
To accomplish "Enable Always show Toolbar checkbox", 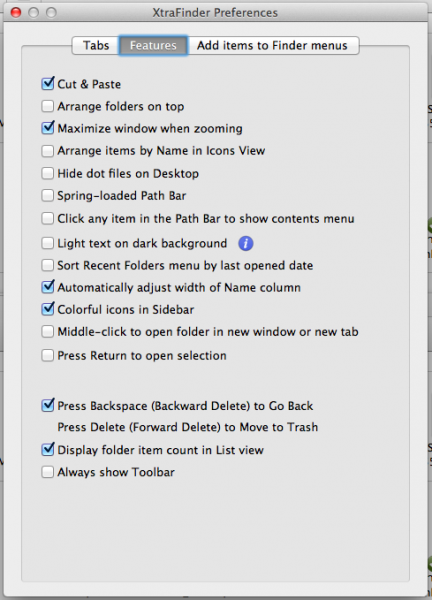I will pos(47,472).
